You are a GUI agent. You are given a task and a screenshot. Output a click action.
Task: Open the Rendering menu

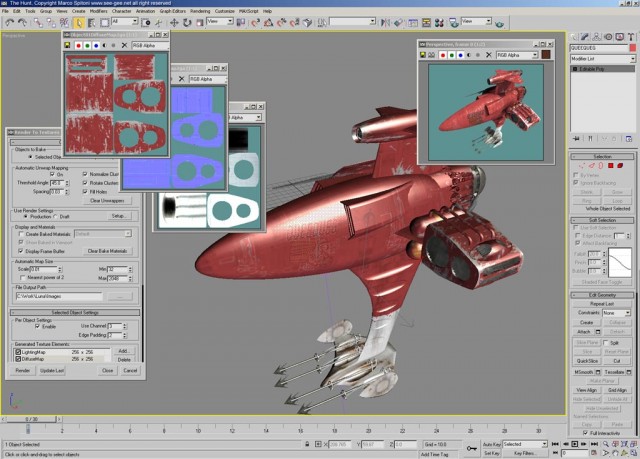200,11
